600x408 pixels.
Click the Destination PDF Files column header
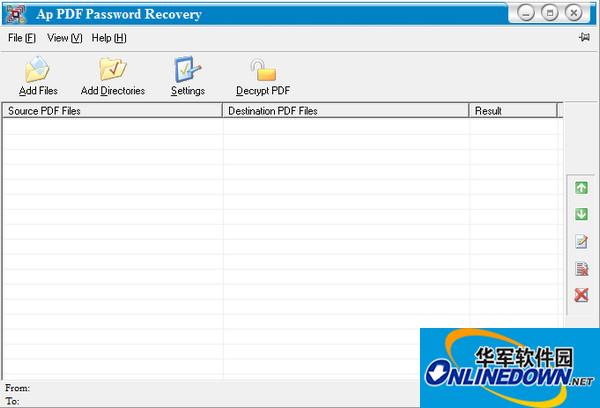346,111
